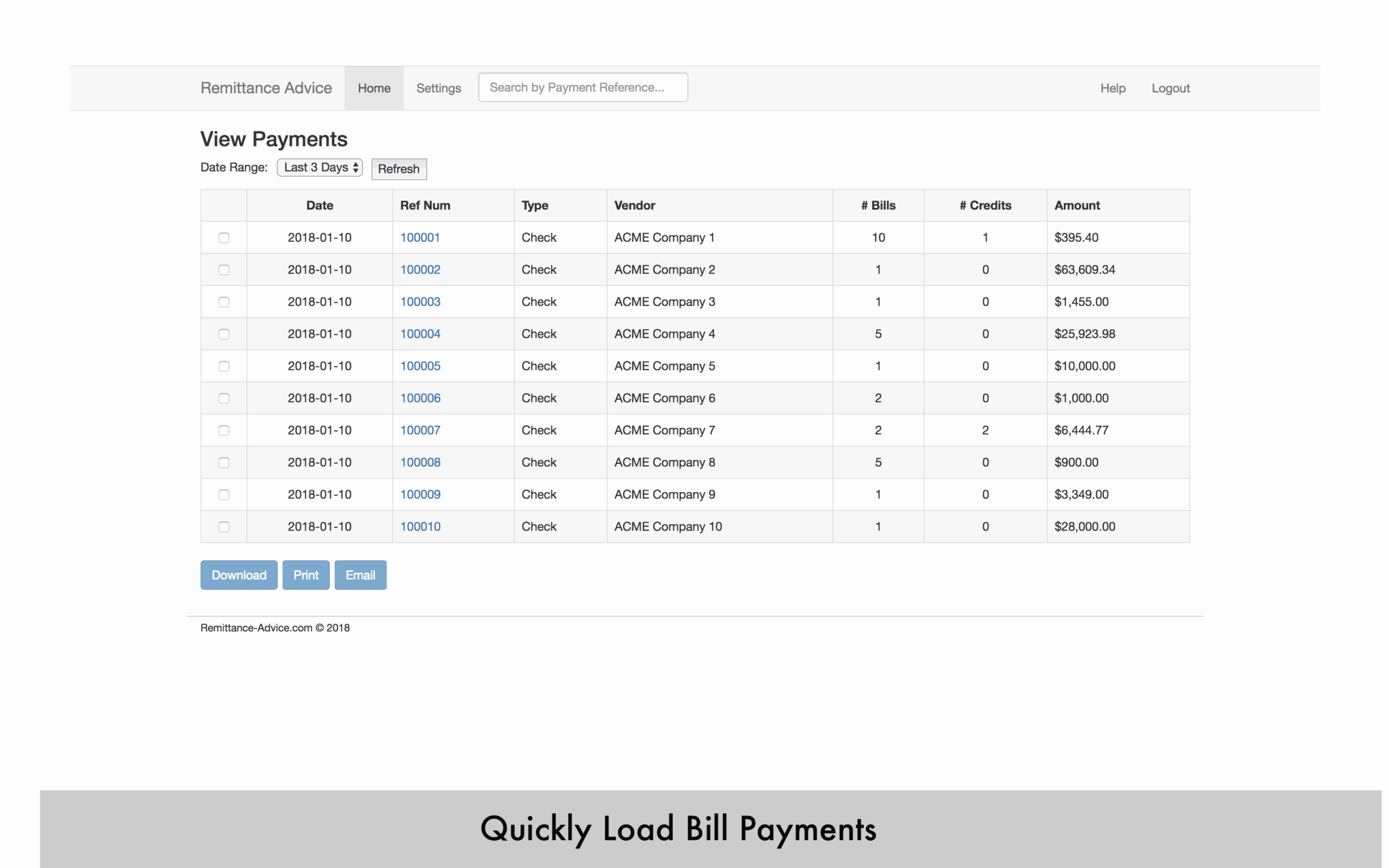Click the Refresh button
Viewport: 1389px width, 868px height.
[x=399, y=169]
